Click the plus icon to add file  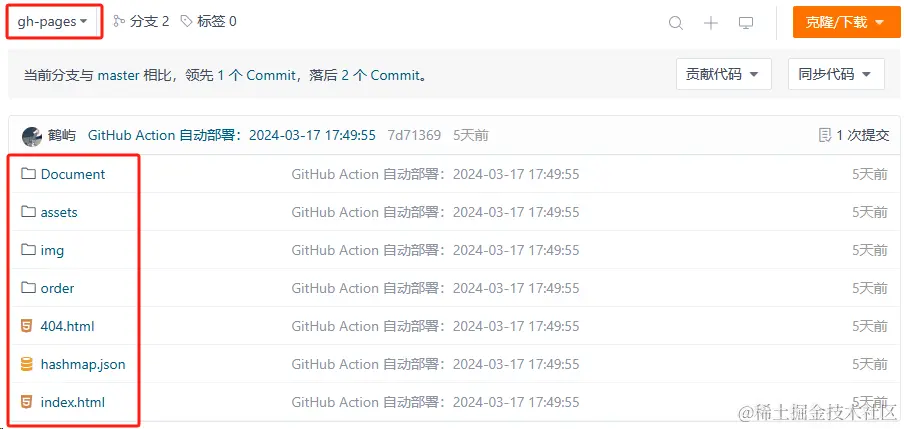coord(711,23)
